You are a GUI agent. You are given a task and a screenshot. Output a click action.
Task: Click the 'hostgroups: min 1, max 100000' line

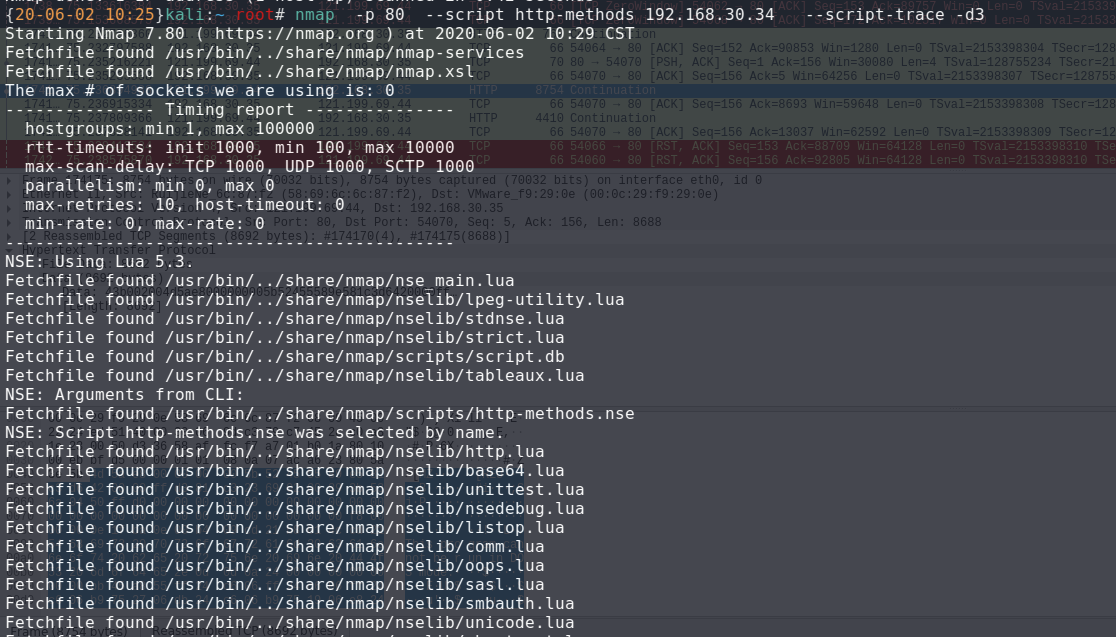tap(169, 129)
